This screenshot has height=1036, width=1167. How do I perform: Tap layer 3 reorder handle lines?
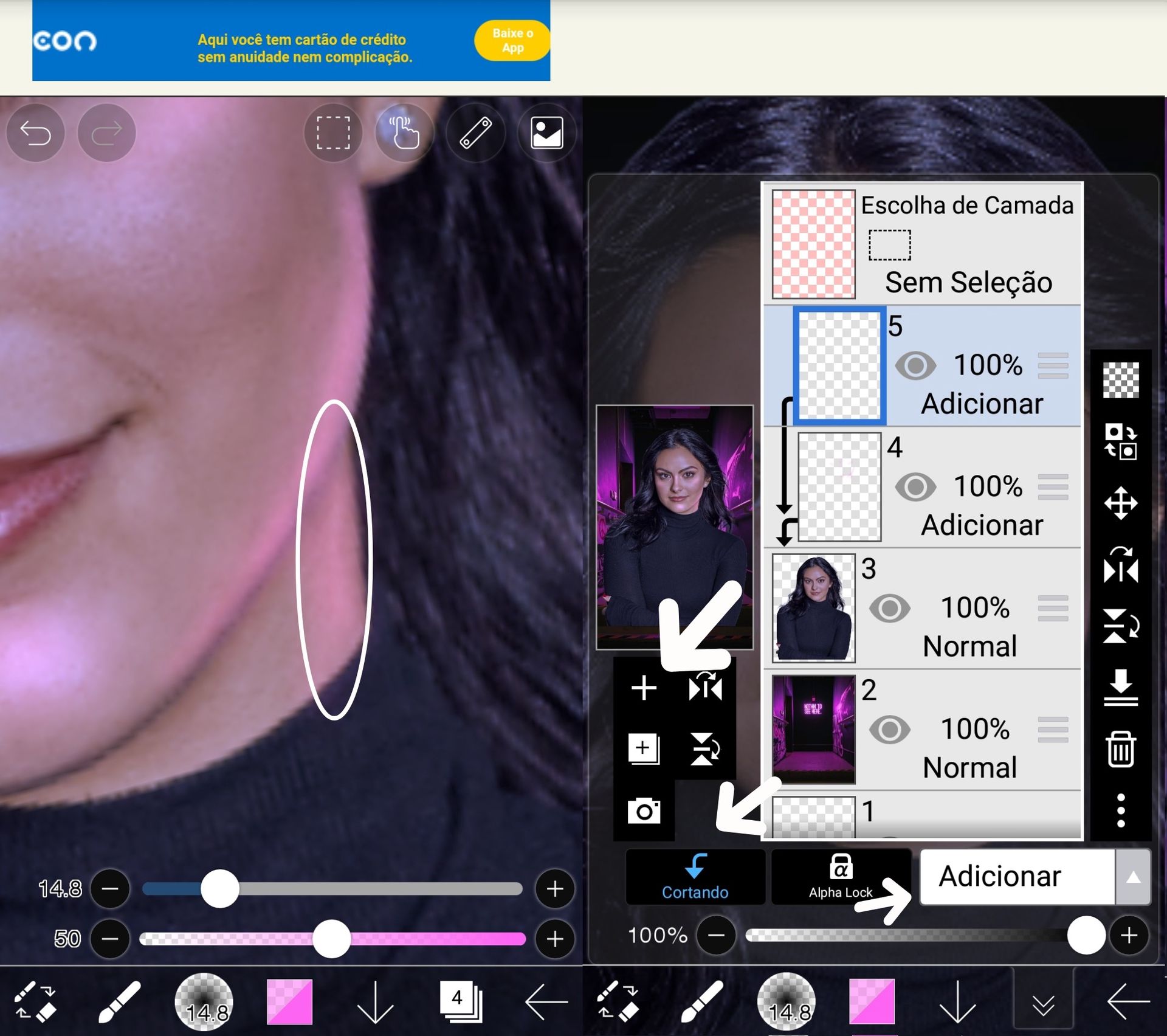(1053, 609)
